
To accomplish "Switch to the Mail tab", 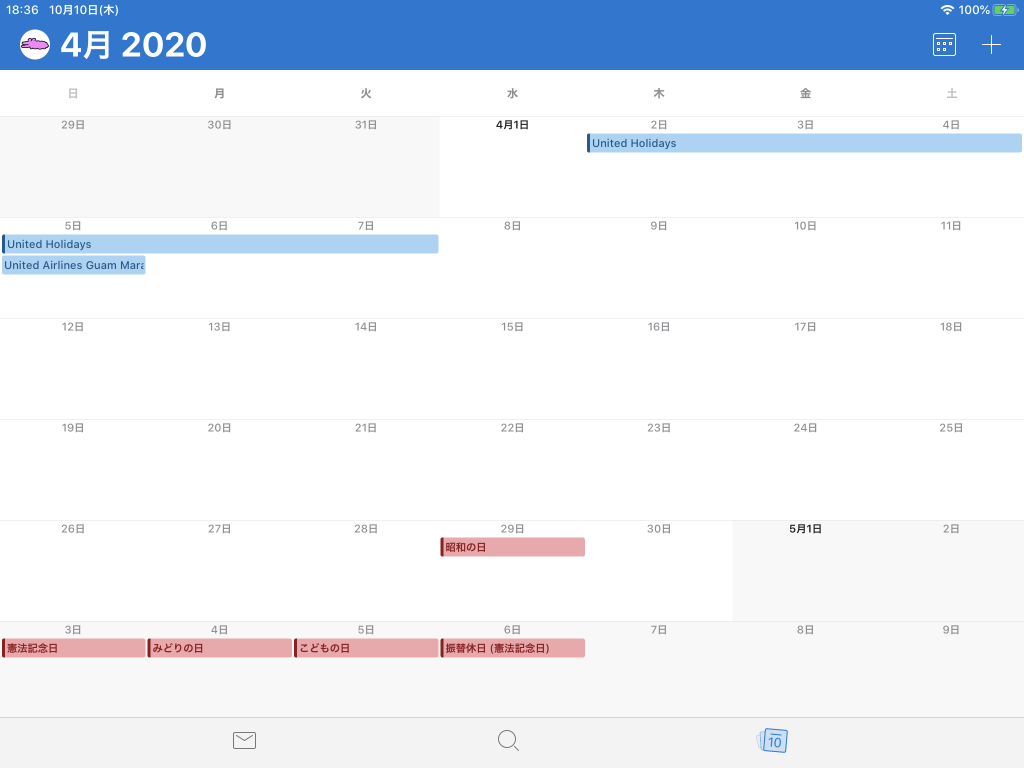I will pos(244,741).
